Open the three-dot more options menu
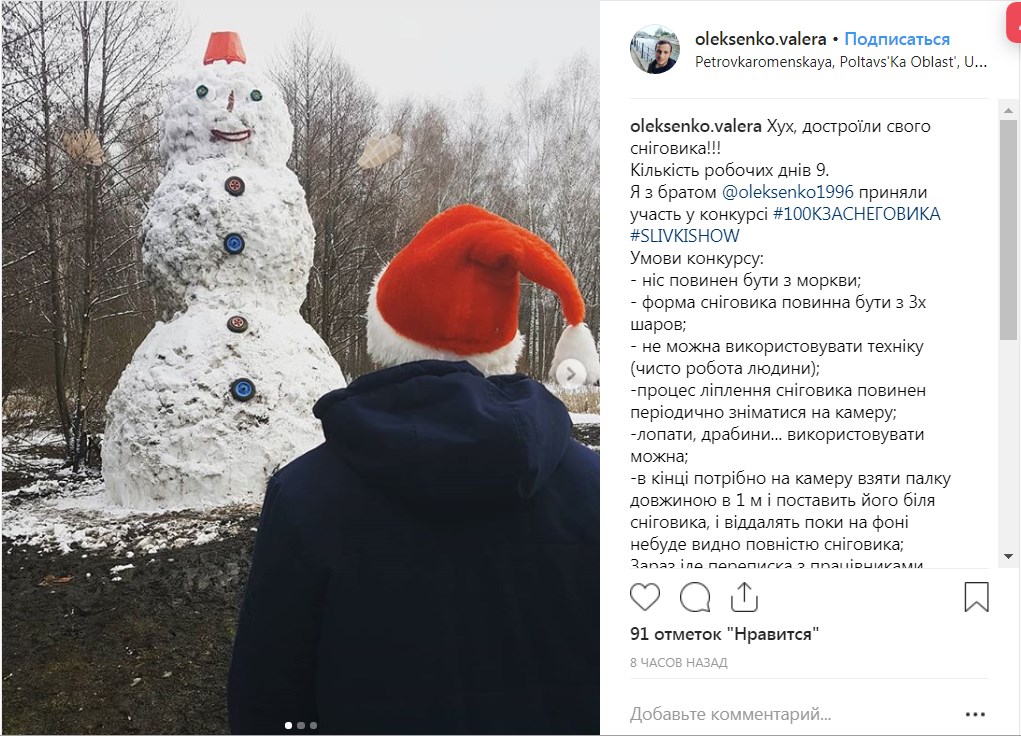Viewport: 1021px width, 736px height. pyautogui.click(x=975, y=715)
